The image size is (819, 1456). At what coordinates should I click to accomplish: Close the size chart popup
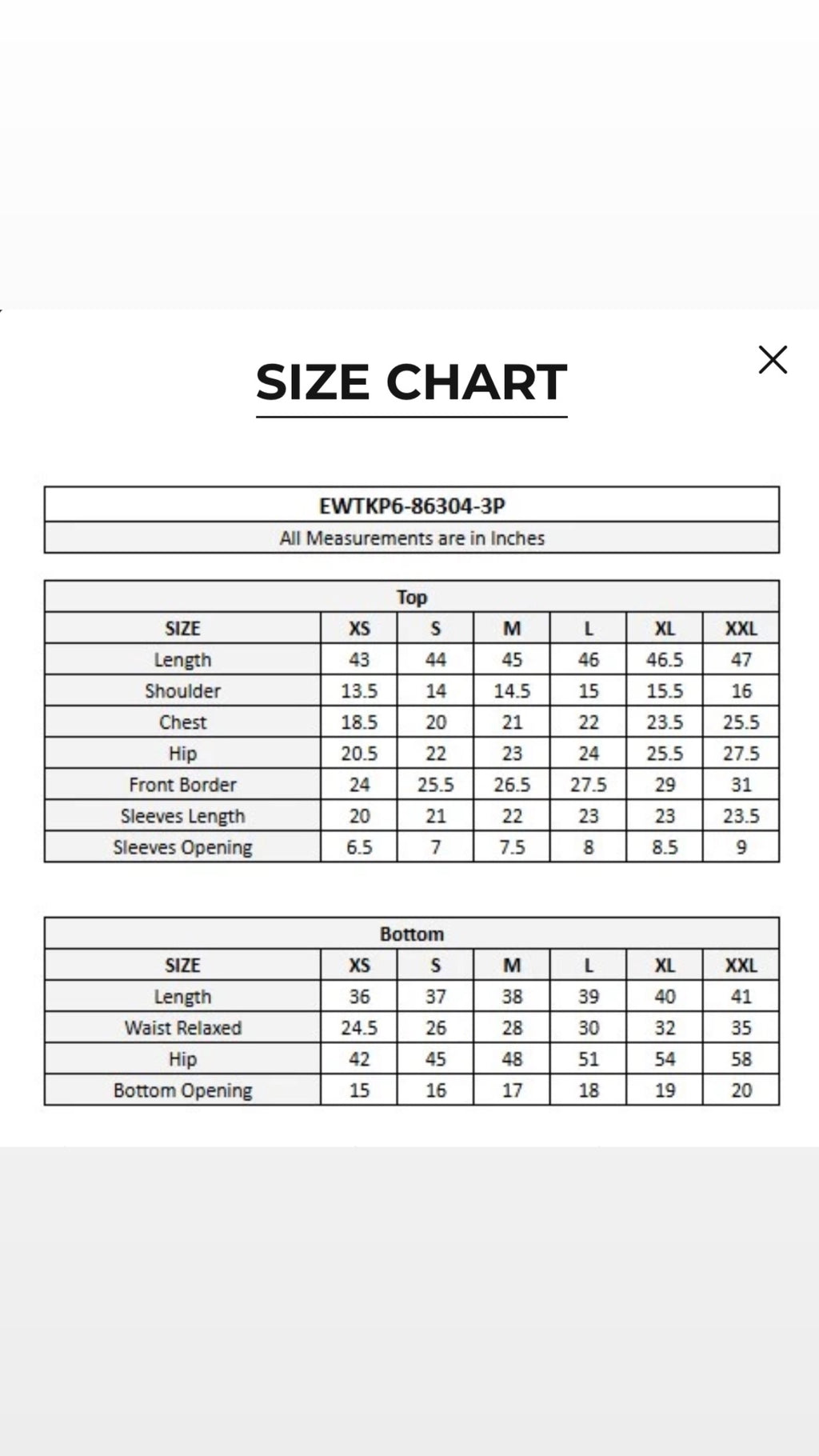773,360
